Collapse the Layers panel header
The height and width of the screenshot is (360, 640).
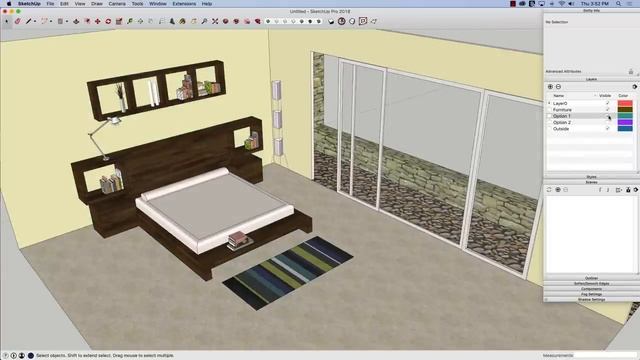point(591,79)
